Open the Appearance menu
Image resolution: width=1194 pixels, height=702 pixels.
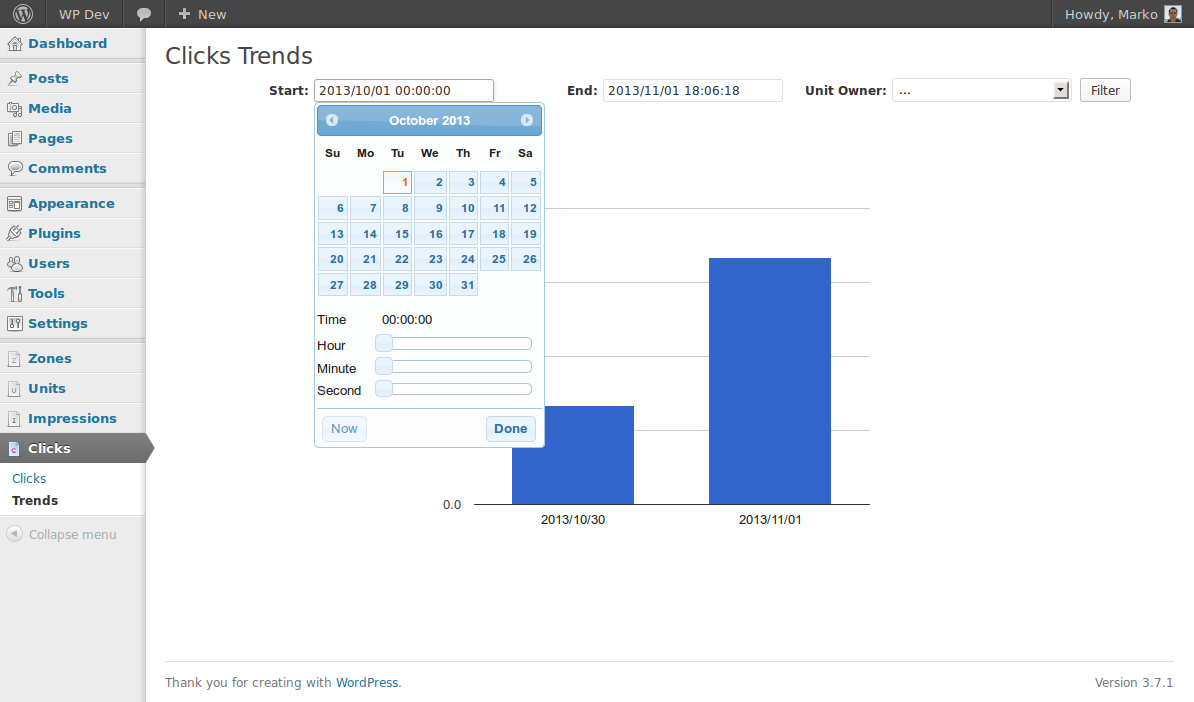pos(71,203)
